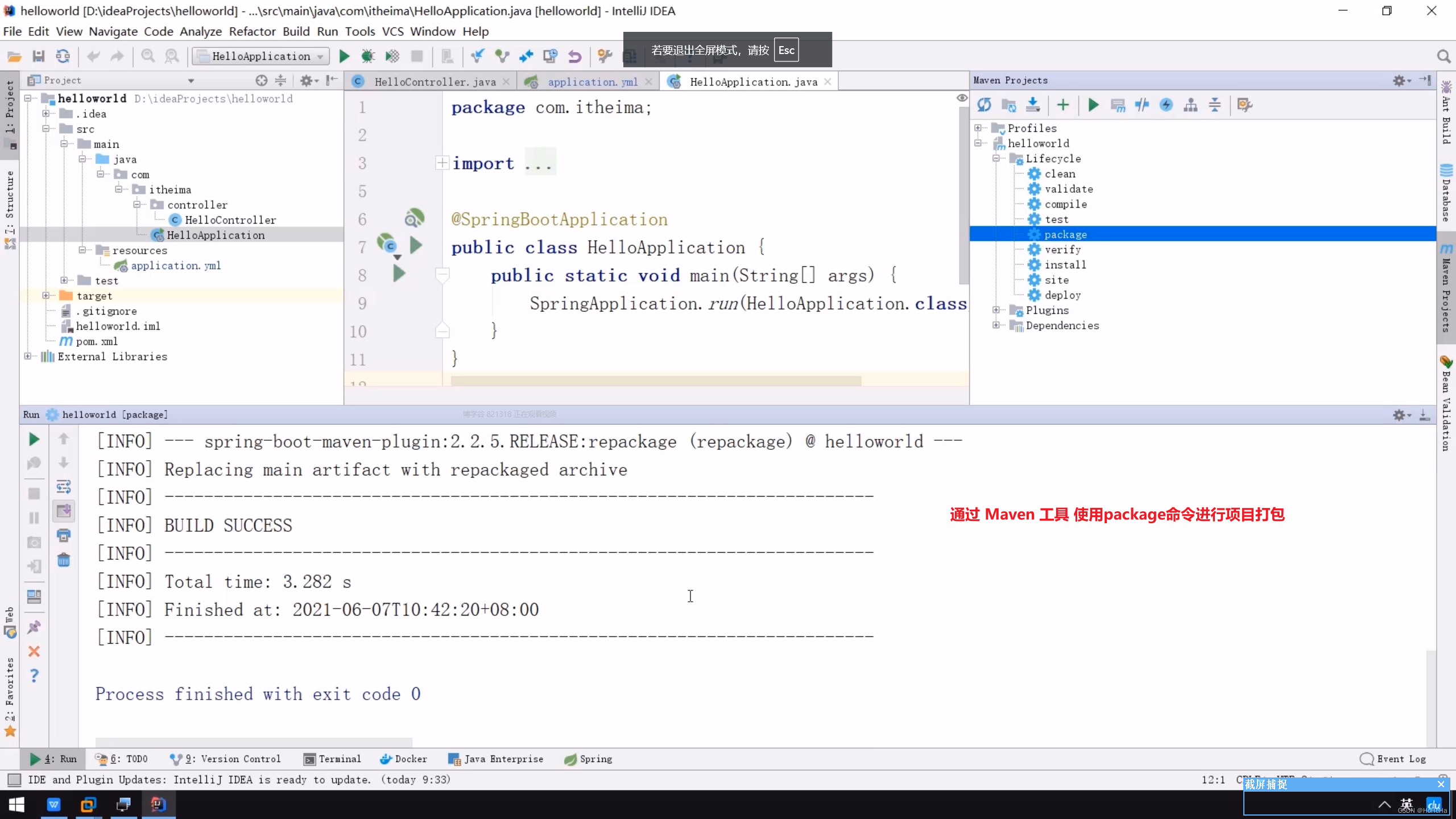This screenshot has height=819, width=1456.
Task: Open the Terminal tool window
Action: [x=333, y=759]
